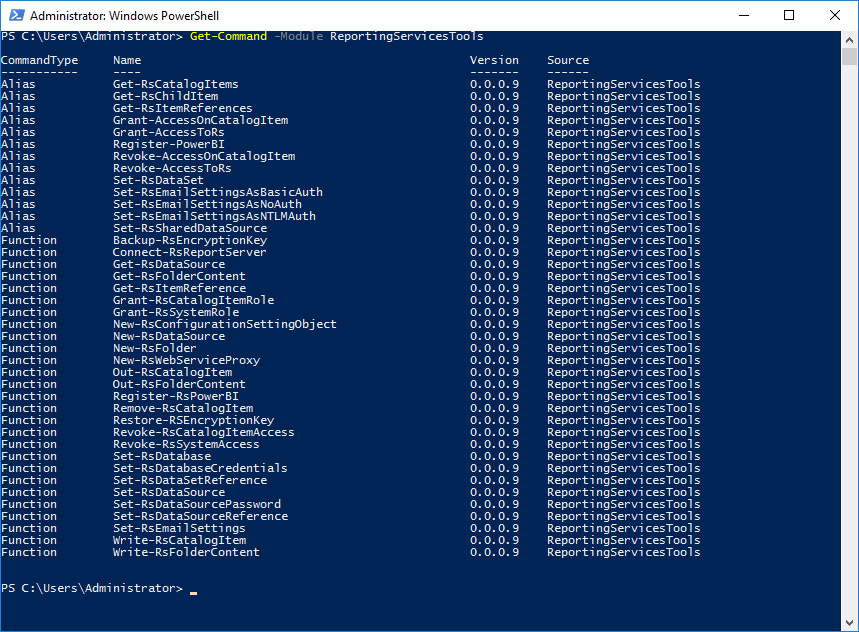The image size is (859, 632).
Task: Click the ReportingServicesTools argument on the command line
Action: point(407,36)
